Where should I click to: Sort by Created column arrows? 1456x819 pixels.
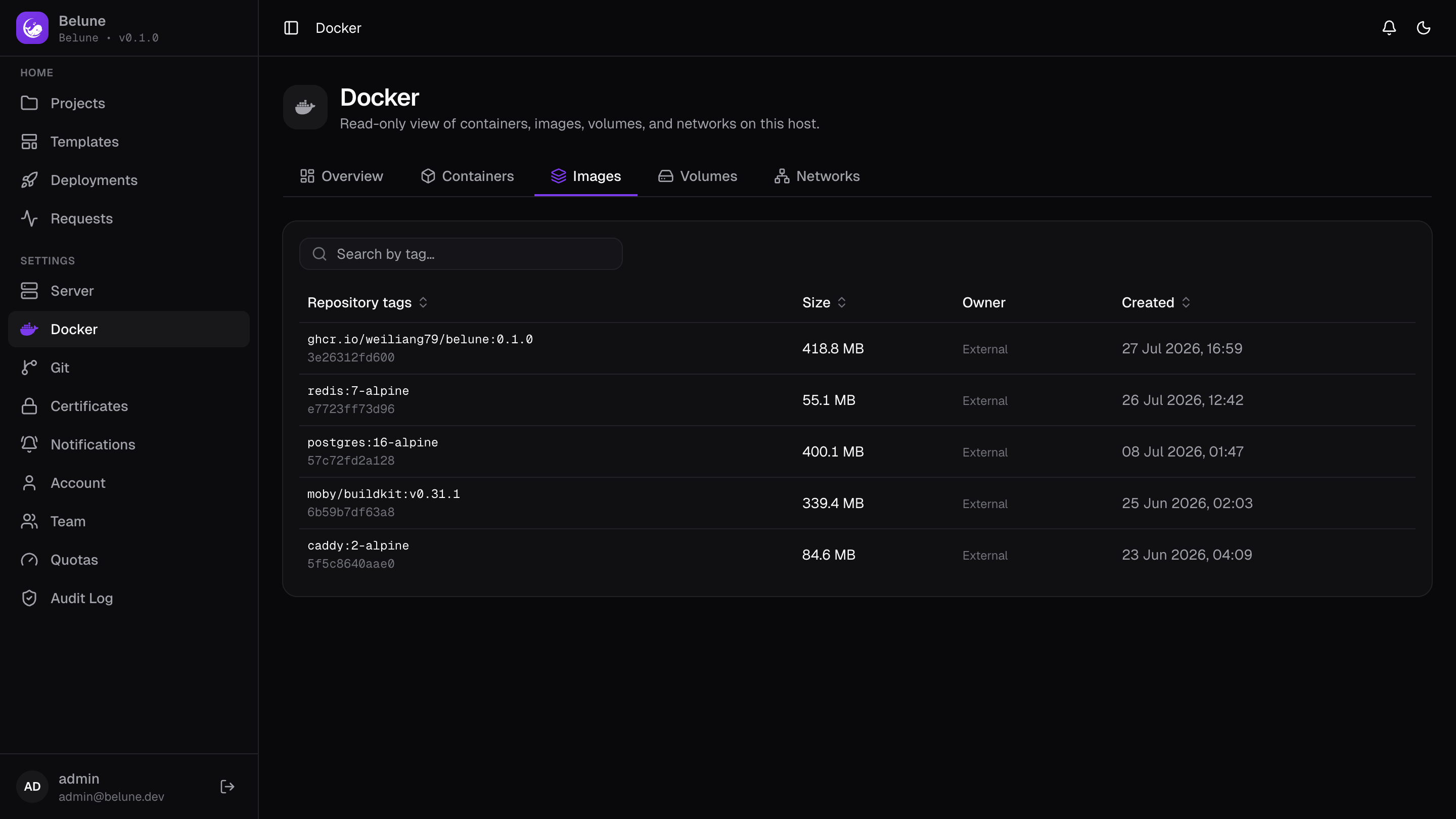pos(1186,302)
